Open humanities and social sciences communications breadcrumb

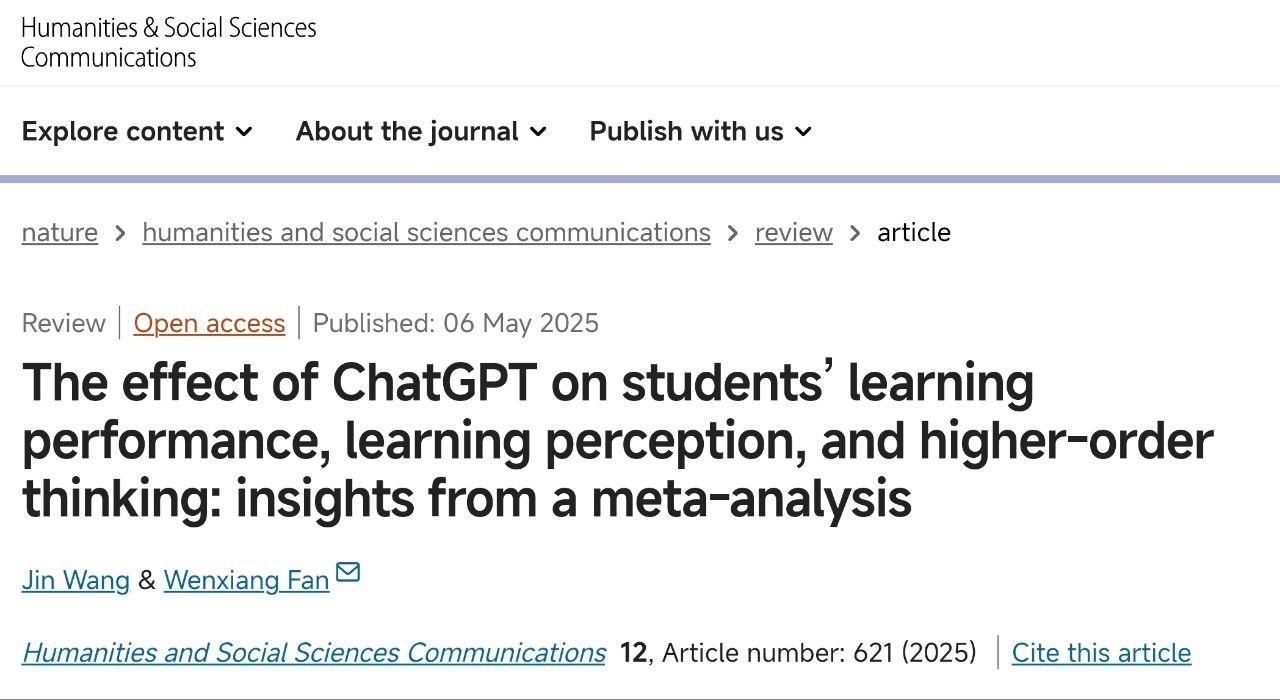pos(426,232)
